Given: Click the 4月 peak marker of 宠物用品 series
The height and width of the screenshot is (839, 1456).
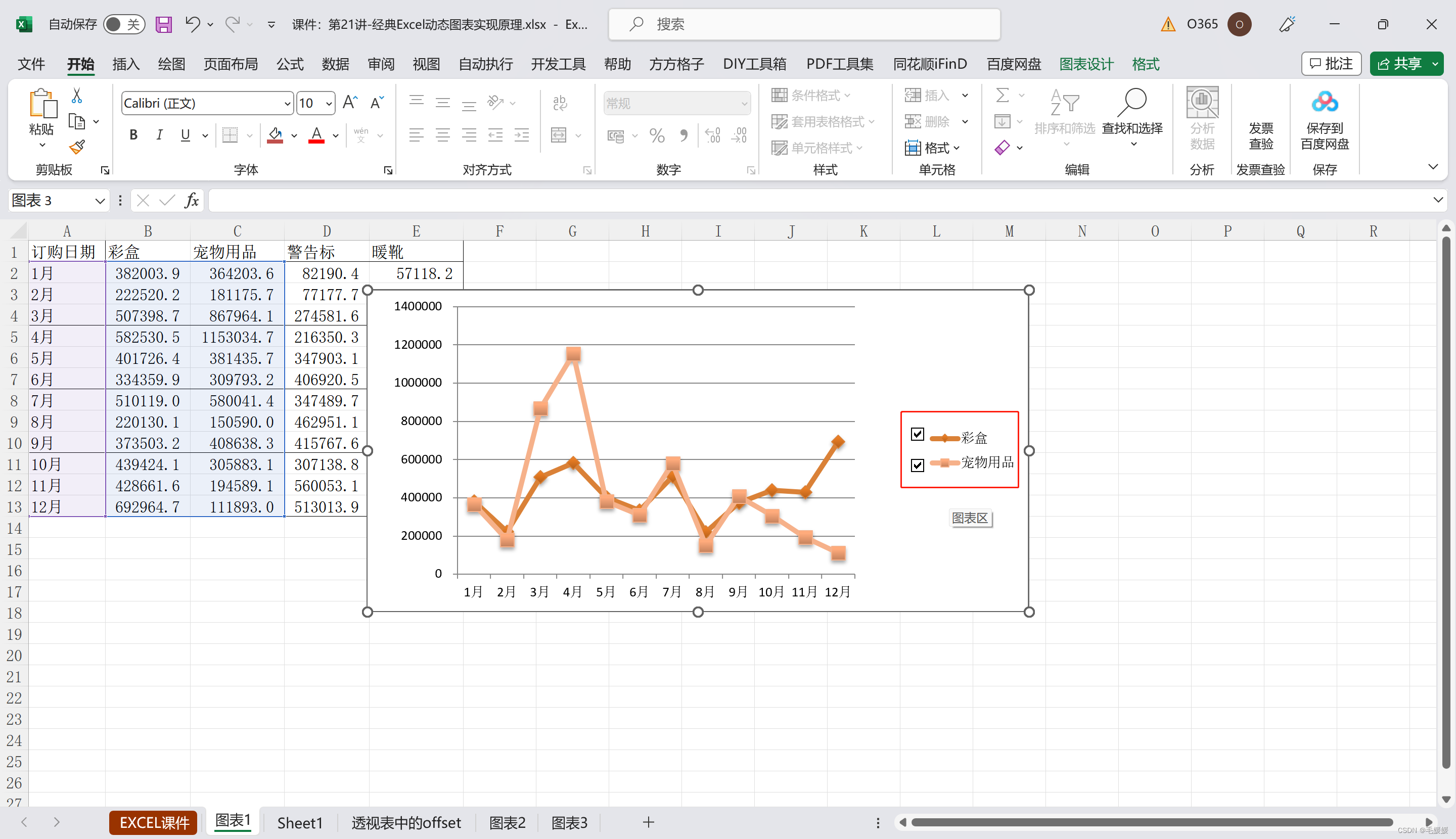Looking at the screenshot, I should (x=573, y=354).
